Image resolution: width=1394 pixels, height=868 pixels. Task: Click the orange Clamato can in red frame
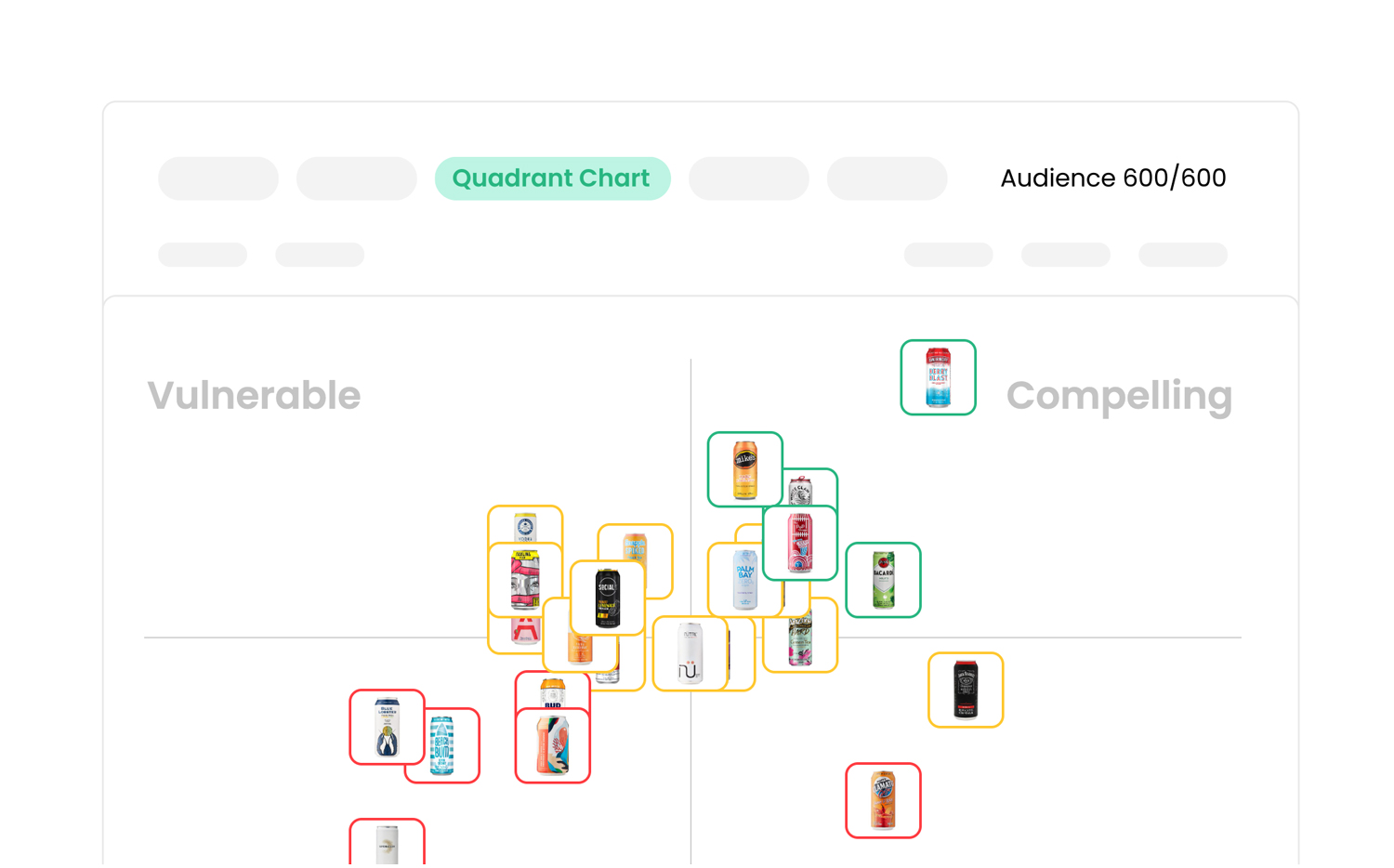(883, 800)
